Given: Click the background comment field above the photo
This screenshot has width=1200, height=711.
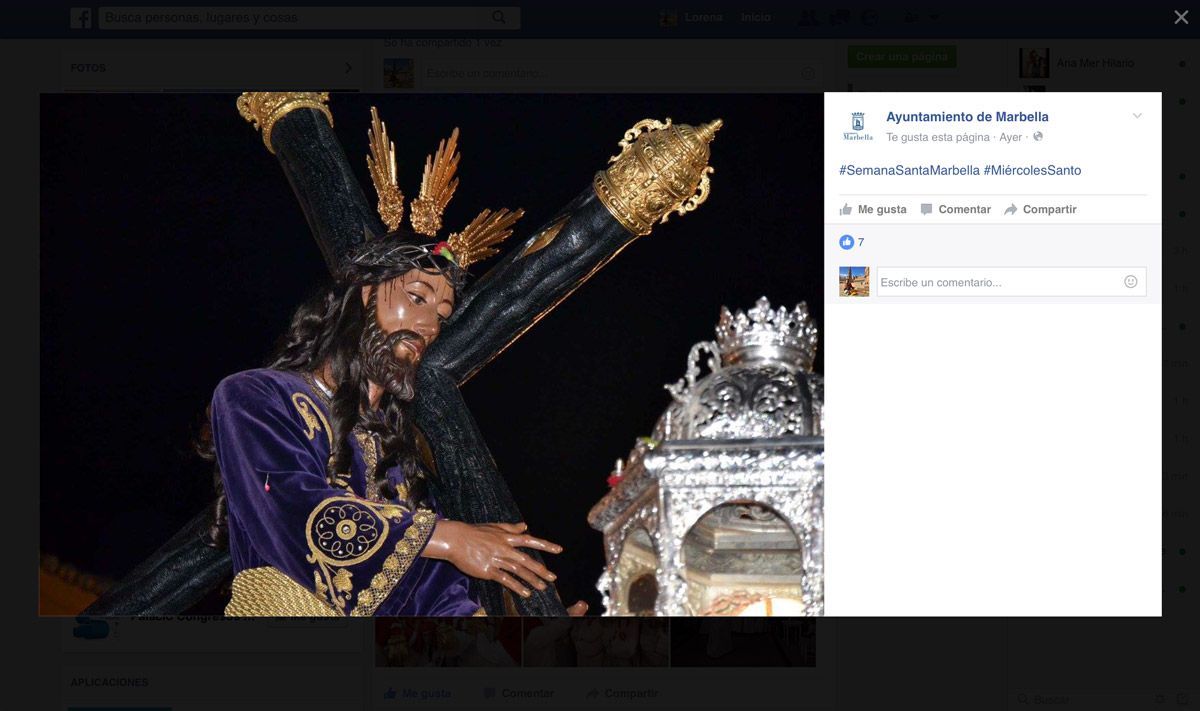Looking at the screenshot, I should pos(620,73).
